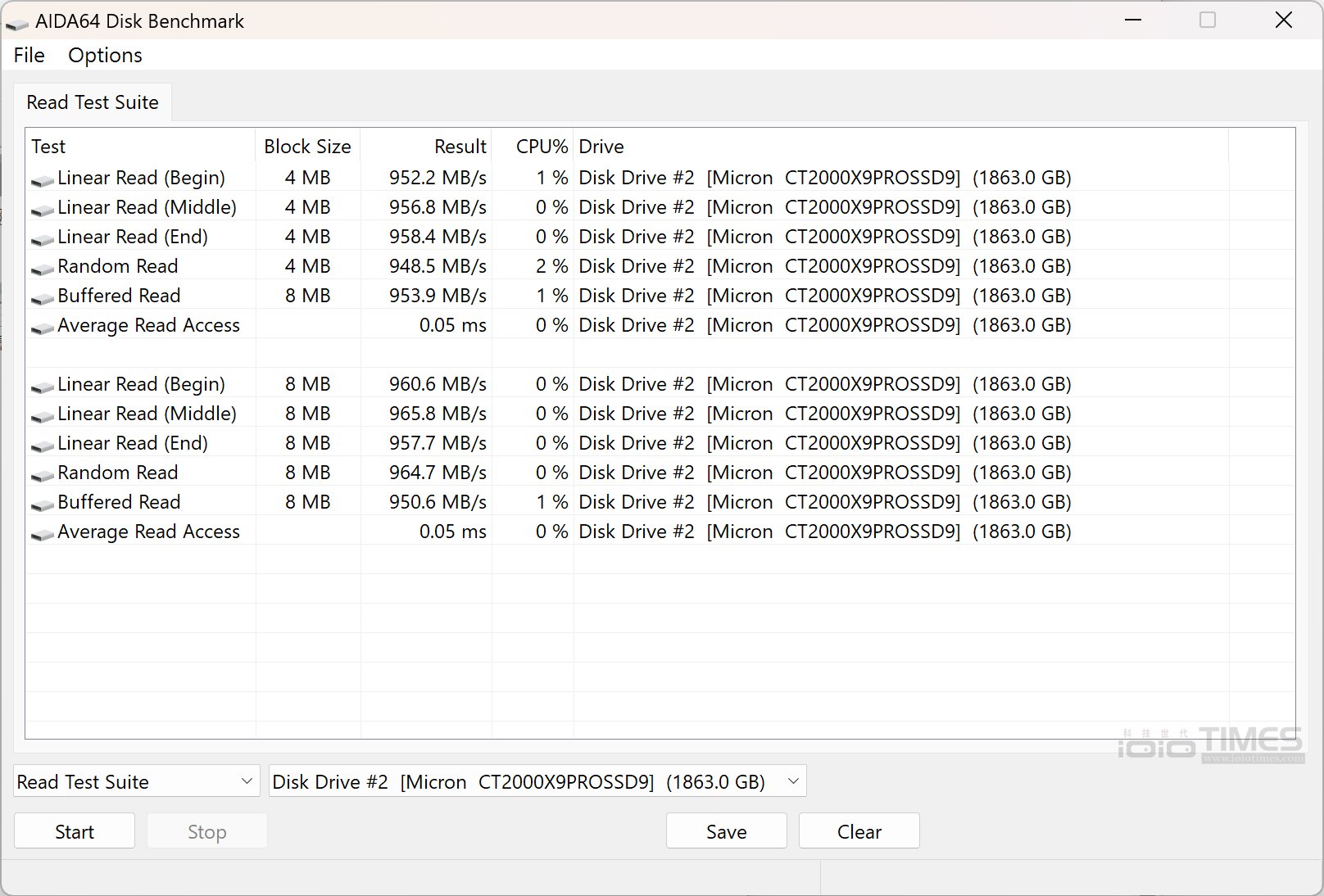Start the benchmark
The width and height of the screenshot is (1324, 896).
(75, 831)
